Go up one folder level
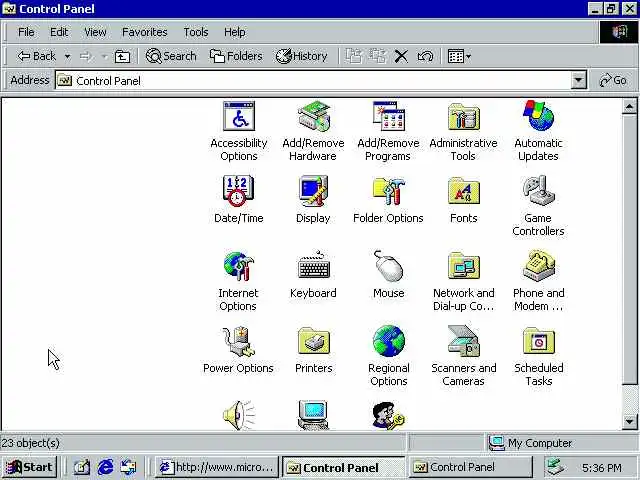 pos(122,56)
